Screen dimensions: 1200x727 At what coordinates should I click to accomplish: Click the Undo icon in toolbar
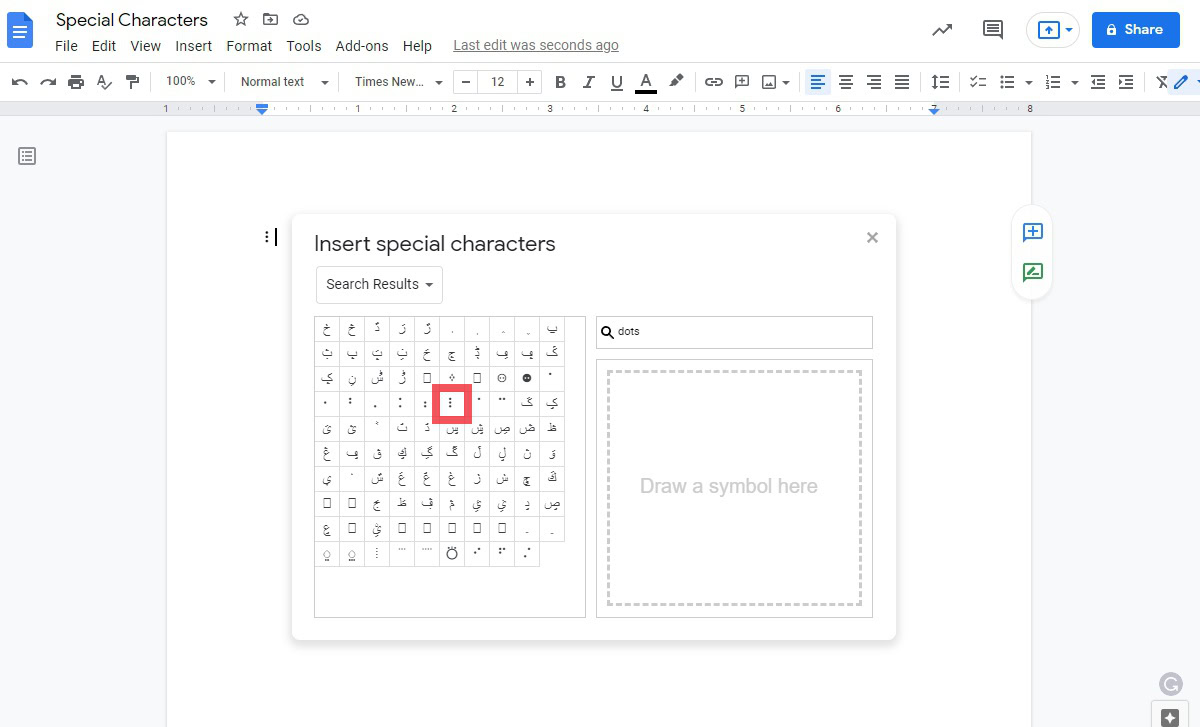pos(20,82)
